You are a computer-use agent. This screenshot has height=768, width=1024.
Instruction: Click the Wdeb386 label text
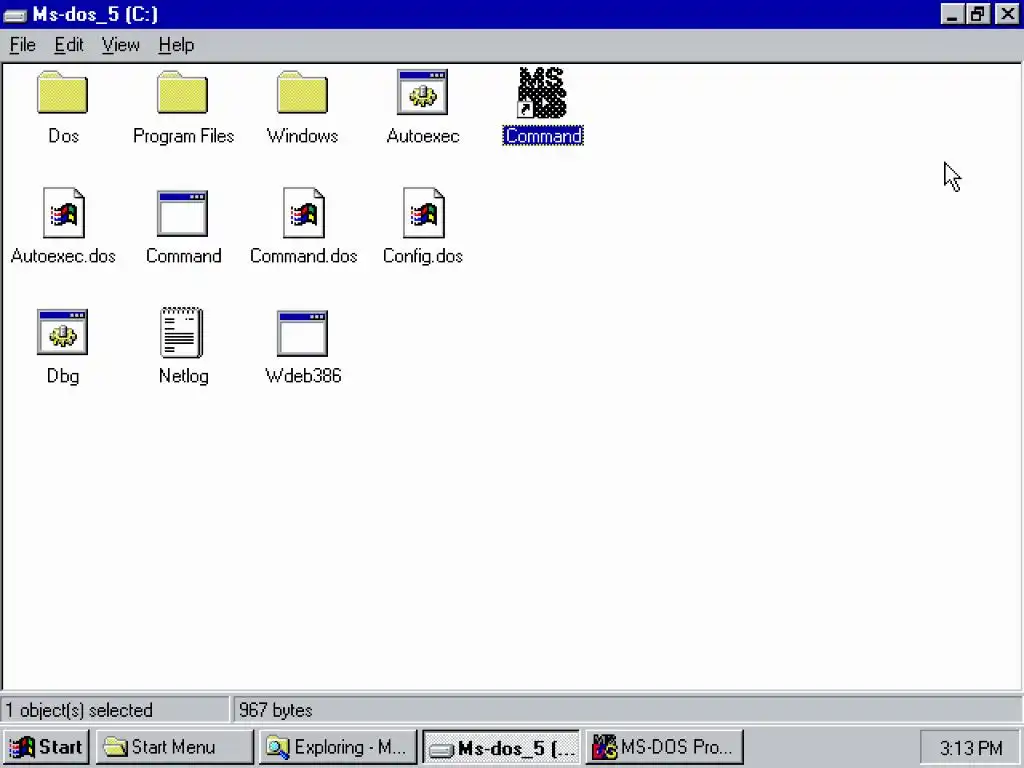pyautogui.click(x=303, y=376)
